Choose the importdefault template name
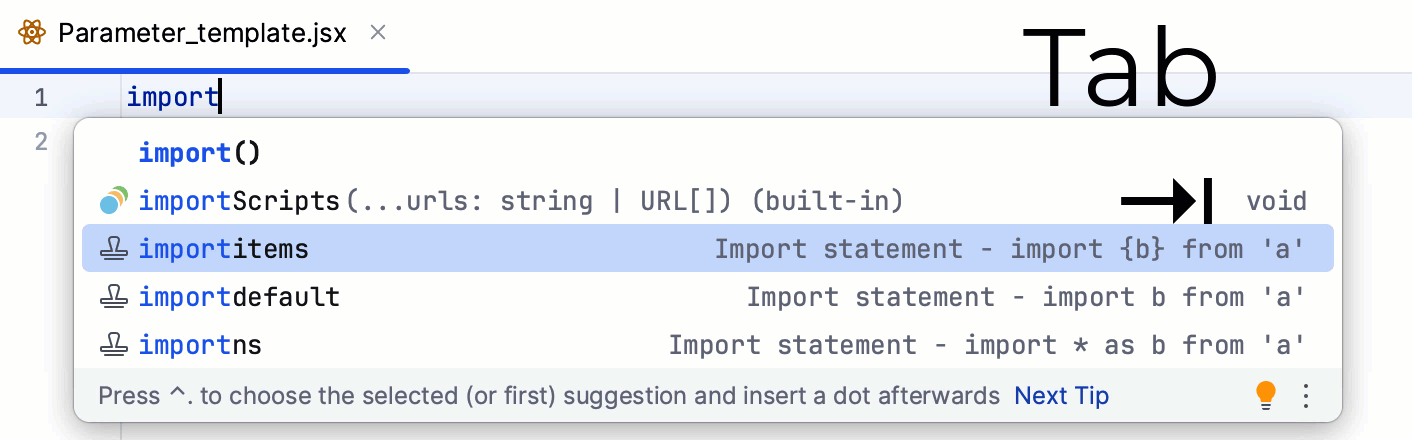1412x440 pixels. tap(239, 297)
